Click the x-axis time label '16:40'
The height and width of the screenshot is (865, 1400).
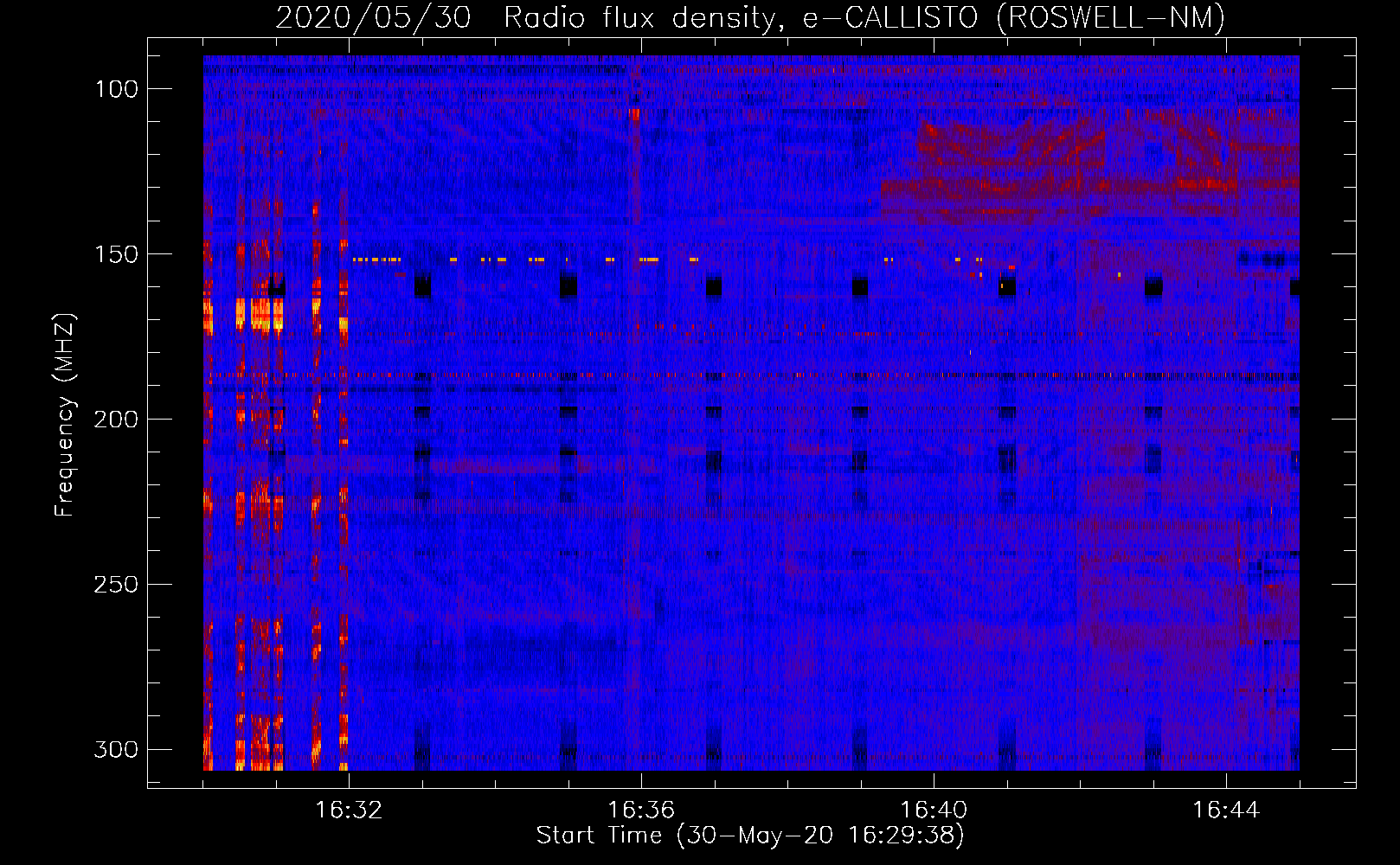point(934,811)
